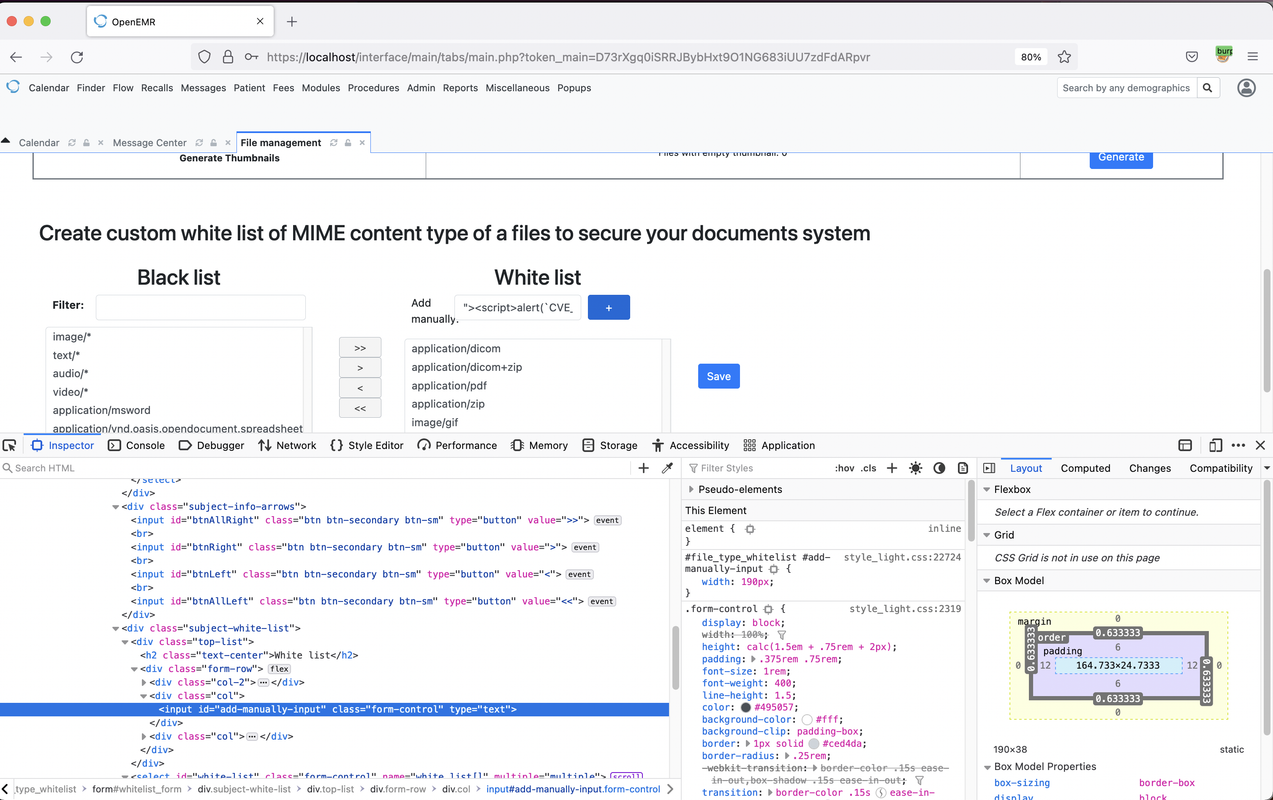
Task: Open the Computed sidebar tab
Action: pos(1085,468)
